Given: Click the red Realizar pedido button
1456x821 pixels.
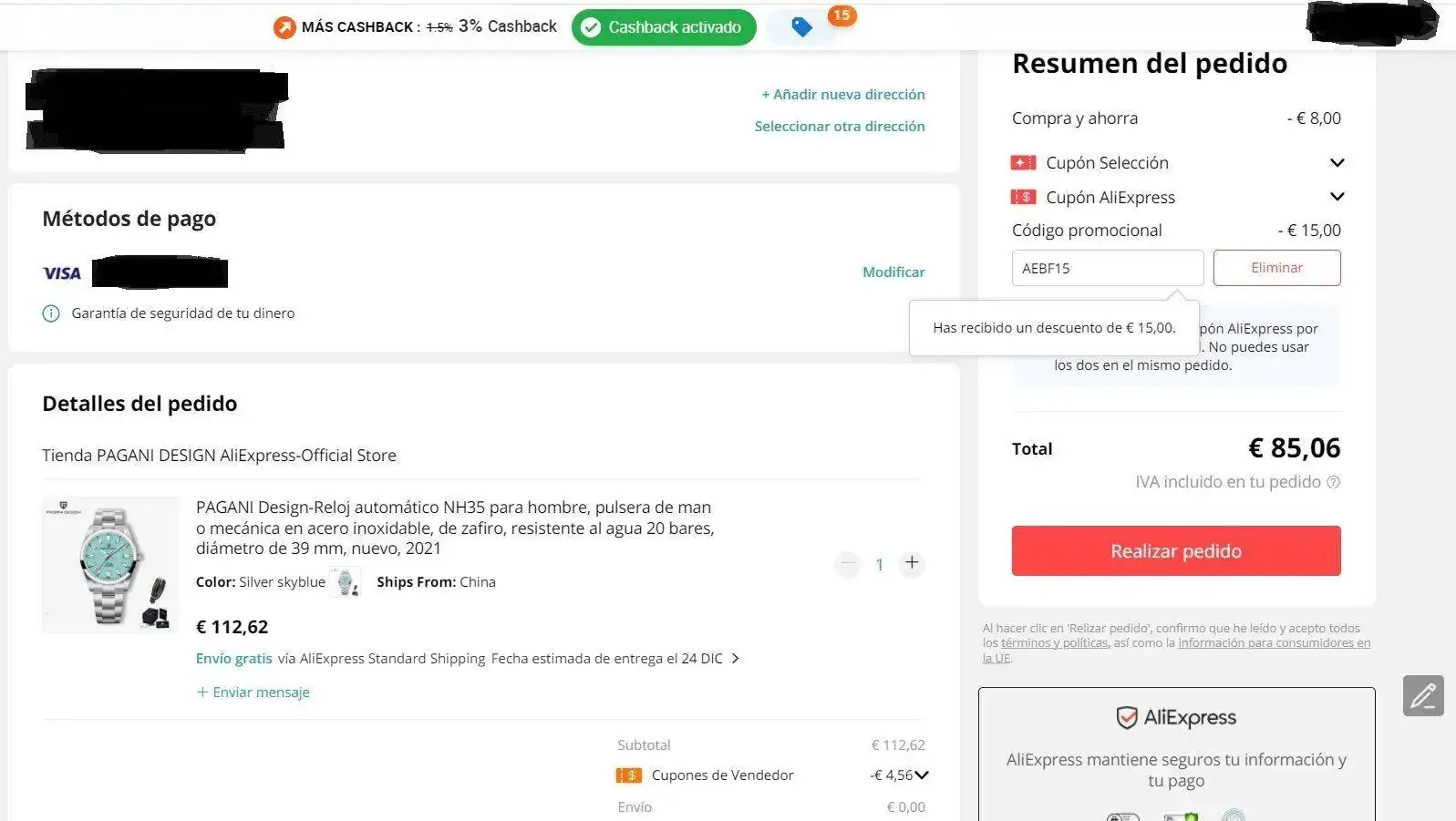Looking at the screenshot, I should [1176, 550].
